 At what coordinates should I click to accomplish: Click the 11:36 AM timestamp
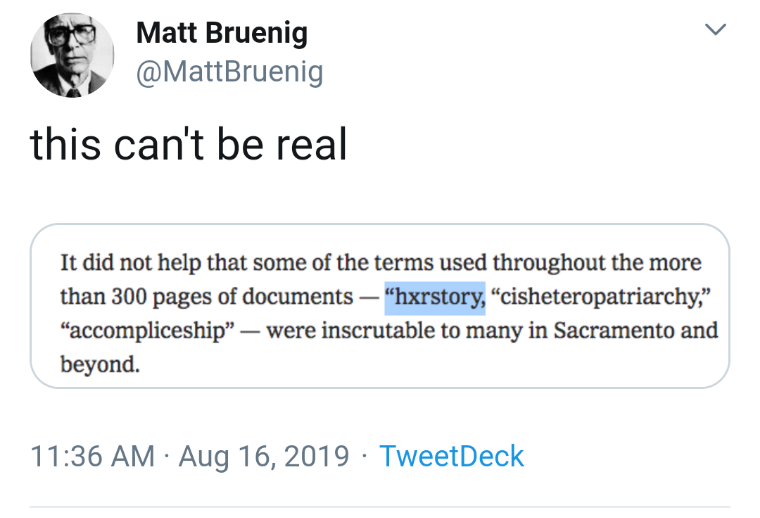[93, 456]
